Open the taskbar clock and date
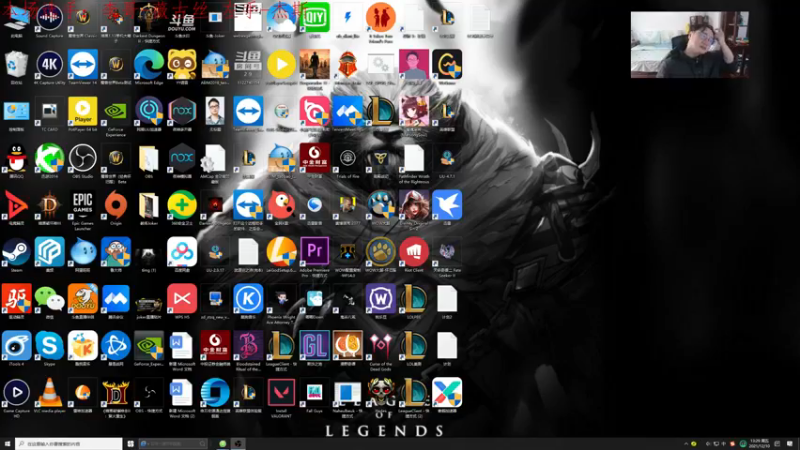This screenshot has width=800, height=450. tap(760, 444)
